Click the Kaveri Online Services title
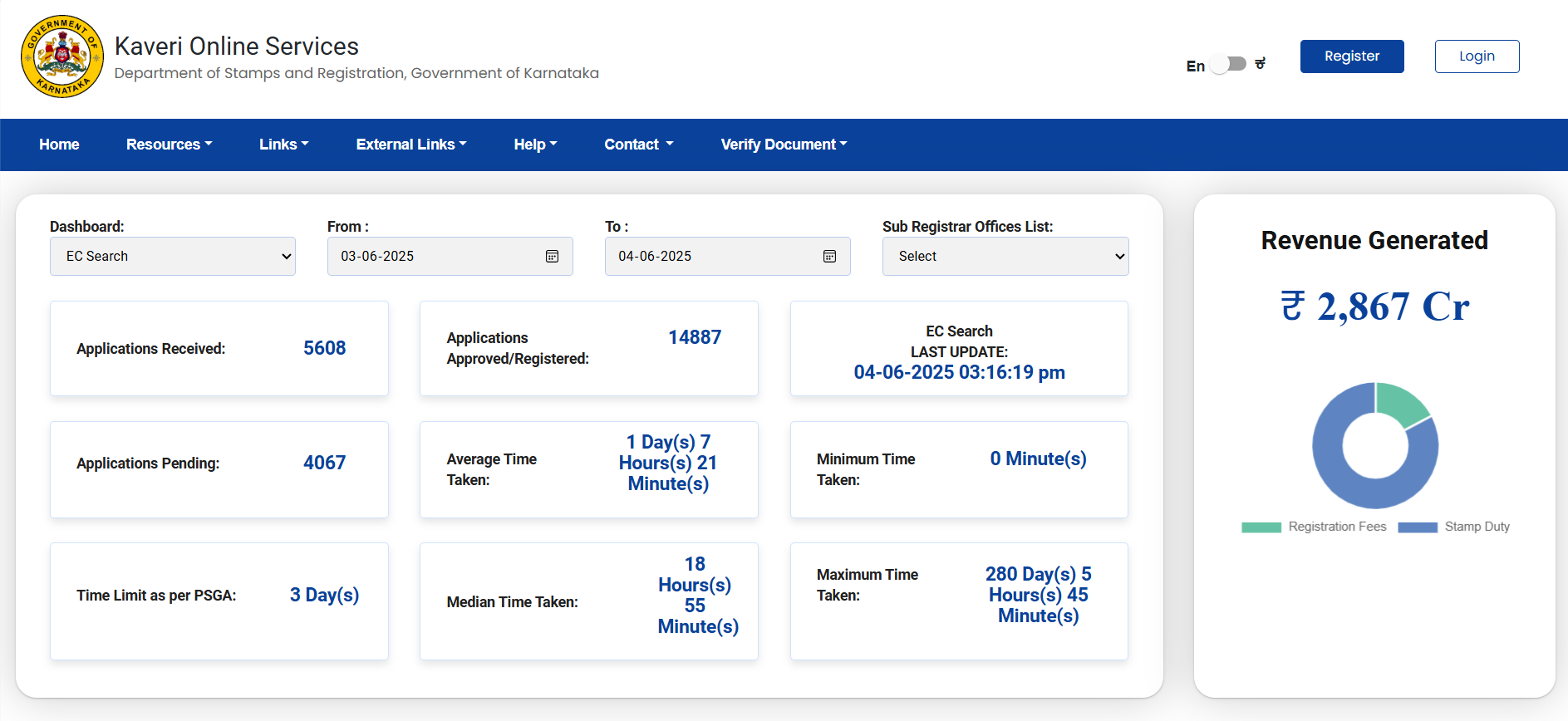This screenshot has width=1568, height=721. coord(237,46)
